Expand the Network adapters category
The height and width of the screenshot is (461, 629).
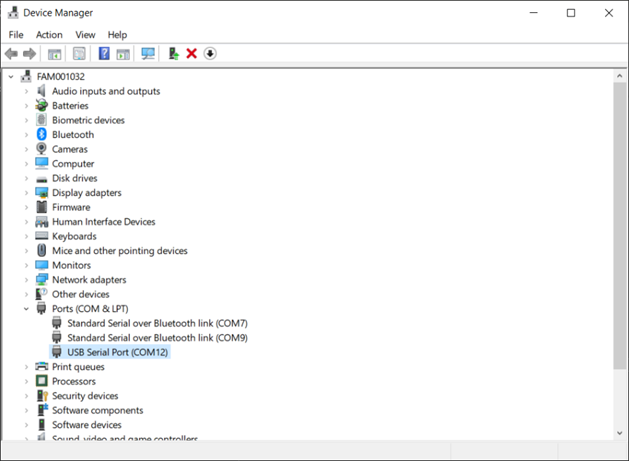tap(27, 280)
